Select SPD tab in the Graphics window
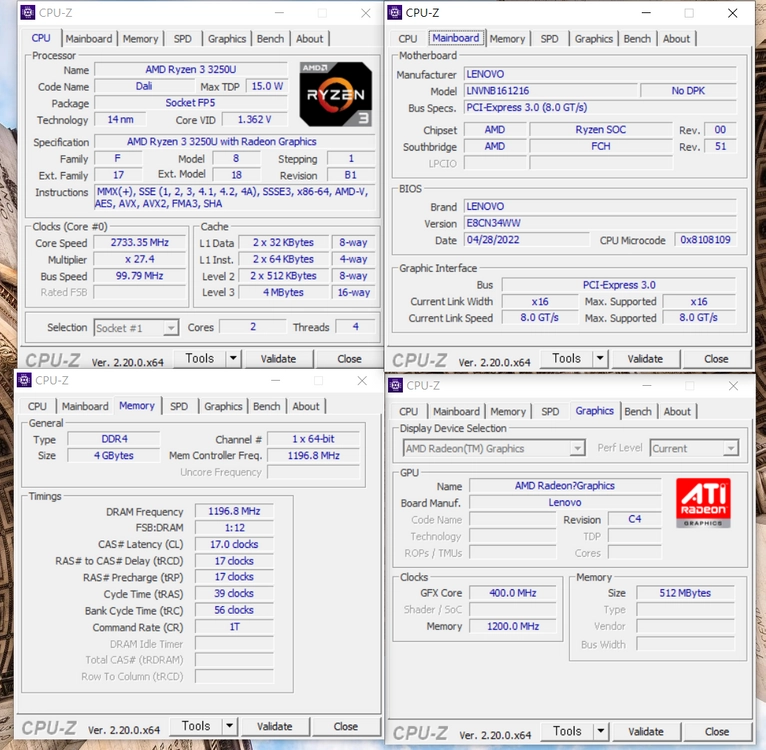Viewport: 766px width, 750px height. coord(550,411)
